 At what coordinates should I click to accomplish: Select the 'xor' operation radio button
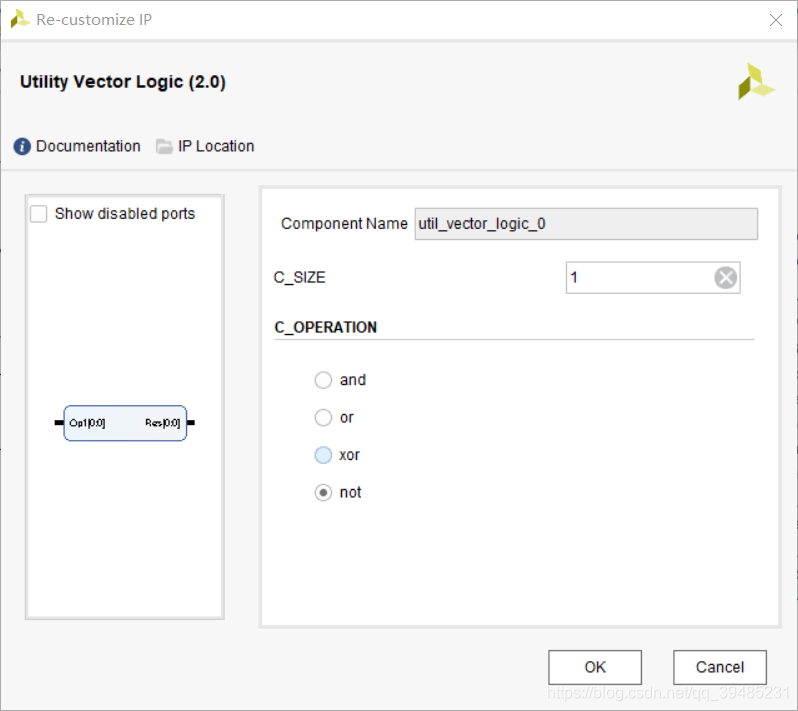tap(323, 455)
